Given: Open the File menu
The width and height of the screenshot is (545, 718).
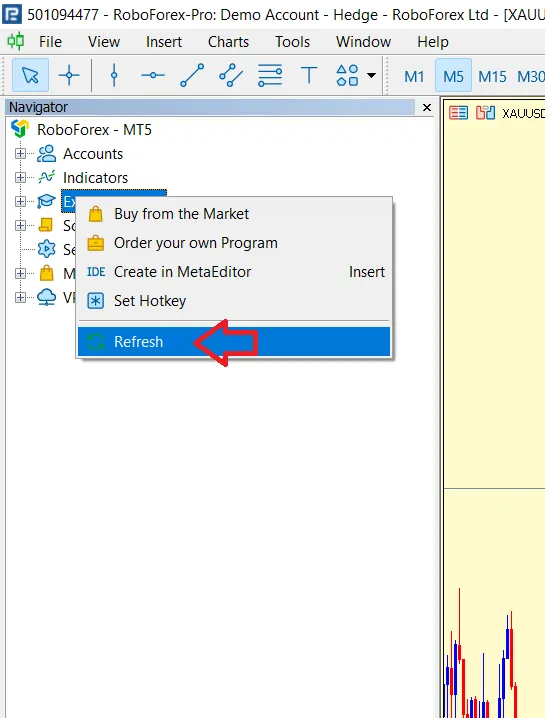Looking at the screenshot, I should 50,42.
